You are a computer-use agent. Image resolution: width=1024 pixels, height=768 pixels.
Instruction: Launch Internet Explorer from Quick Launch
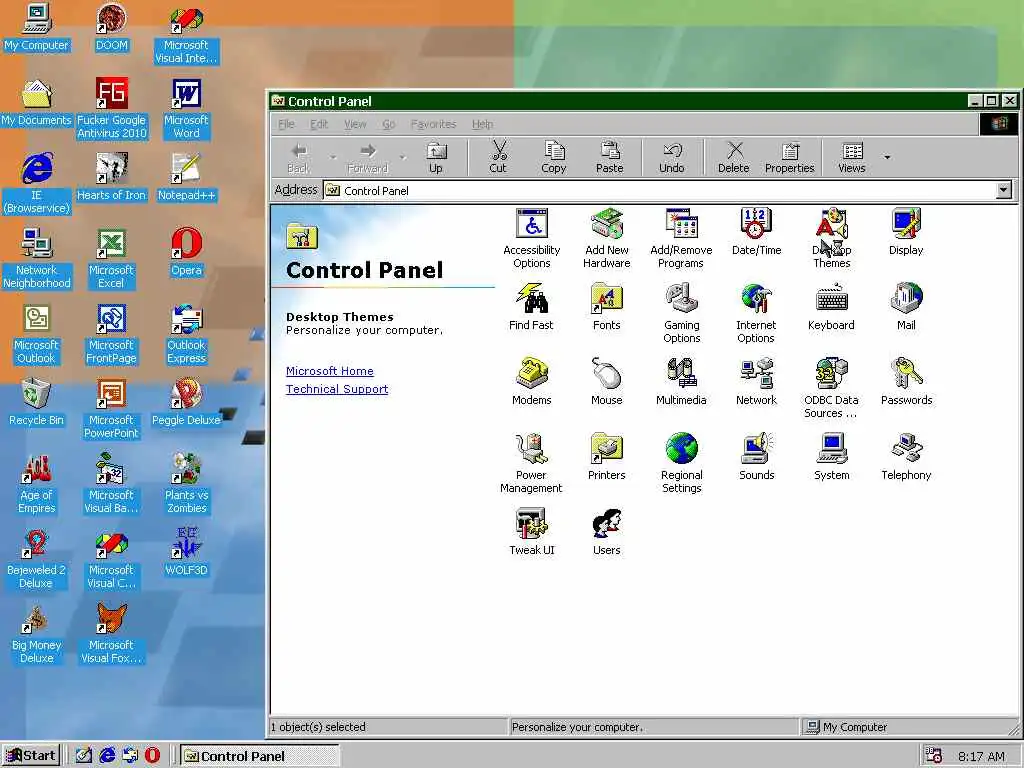pyautogui.click(x=107, y=756)
